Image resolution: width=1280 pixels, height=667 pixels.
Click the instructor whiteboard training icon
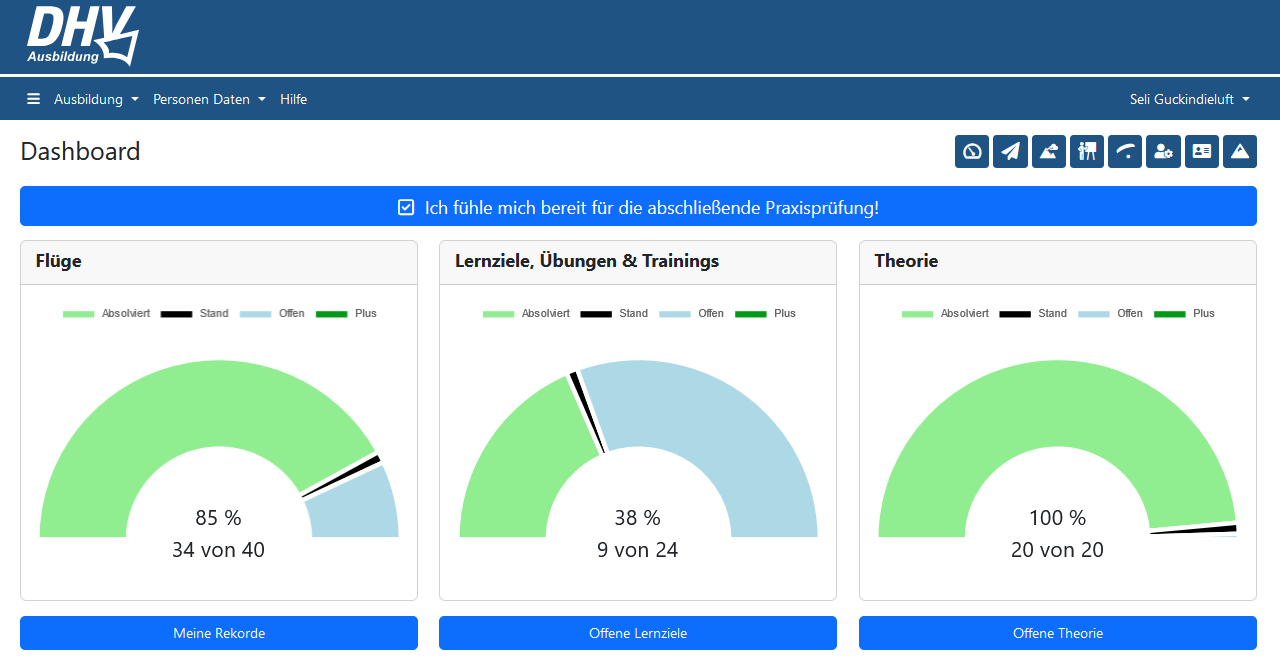[1087, 151]
